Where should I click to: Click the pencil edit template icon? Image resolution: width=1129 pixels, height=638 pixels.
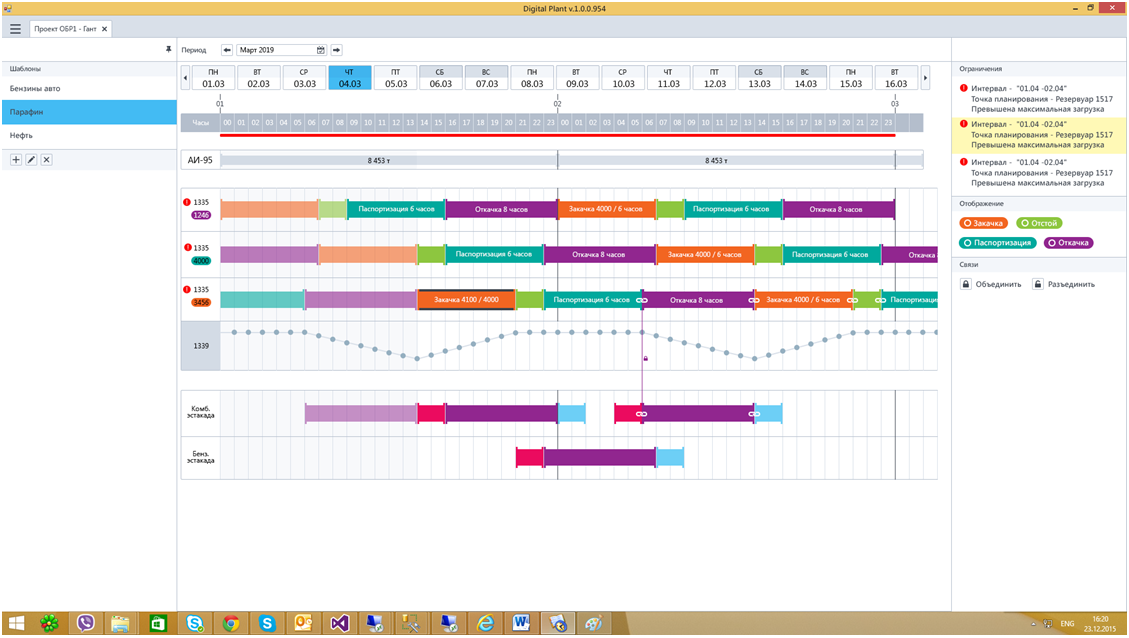tap(31, 160)
